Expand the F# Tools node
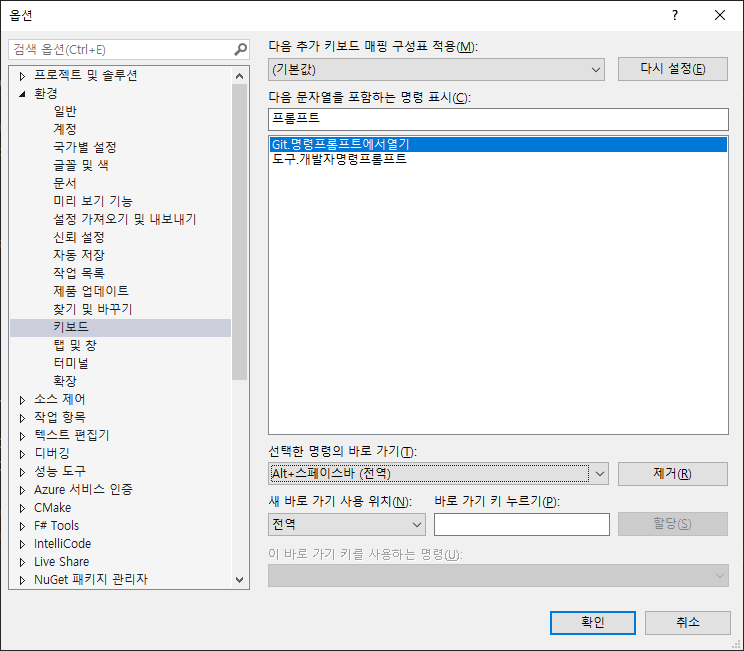Viewport: 744px width, 651px height. coord(22,526)
